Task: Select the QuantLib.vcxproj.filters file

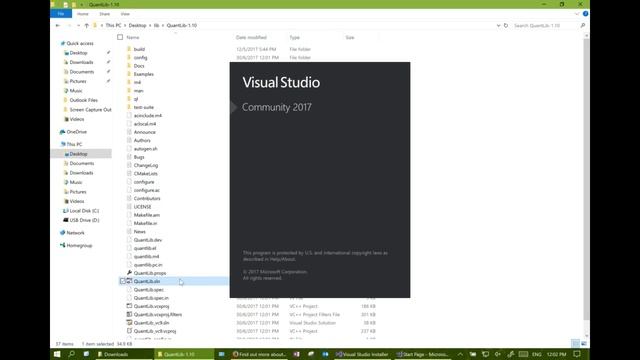Action: (x=158, y=314)
